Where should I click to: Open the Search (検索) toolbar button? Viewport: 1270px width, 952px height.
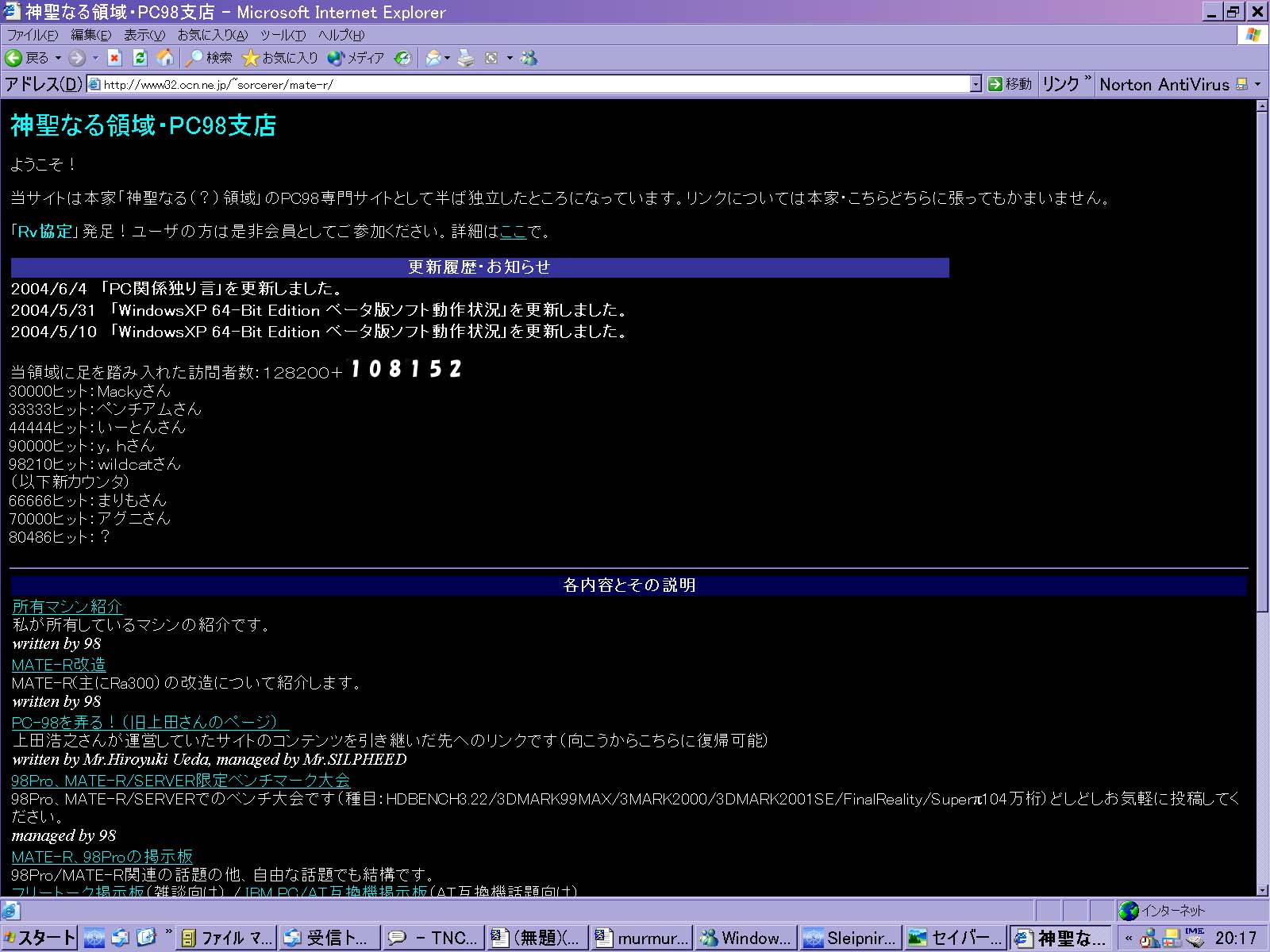[x=209, y=58]
